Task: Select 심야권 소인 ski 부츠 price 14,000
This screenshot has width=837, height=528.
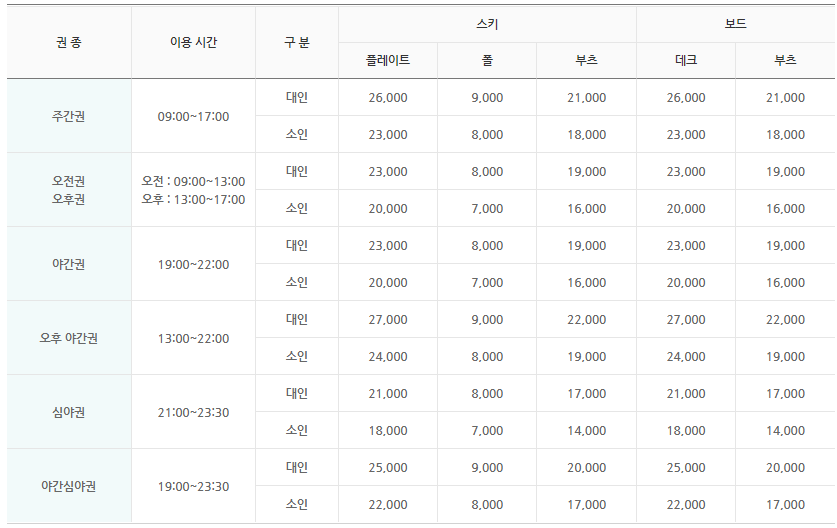Action: pyautogui.click(x=586, y=430)
